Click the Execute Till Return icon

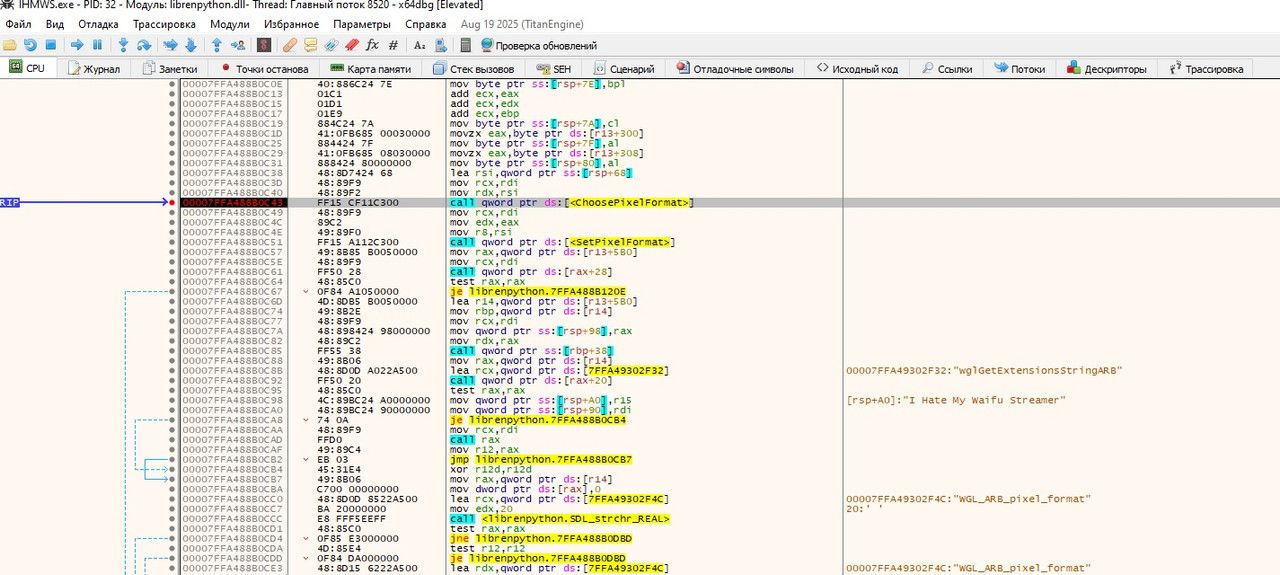point(217,45)
